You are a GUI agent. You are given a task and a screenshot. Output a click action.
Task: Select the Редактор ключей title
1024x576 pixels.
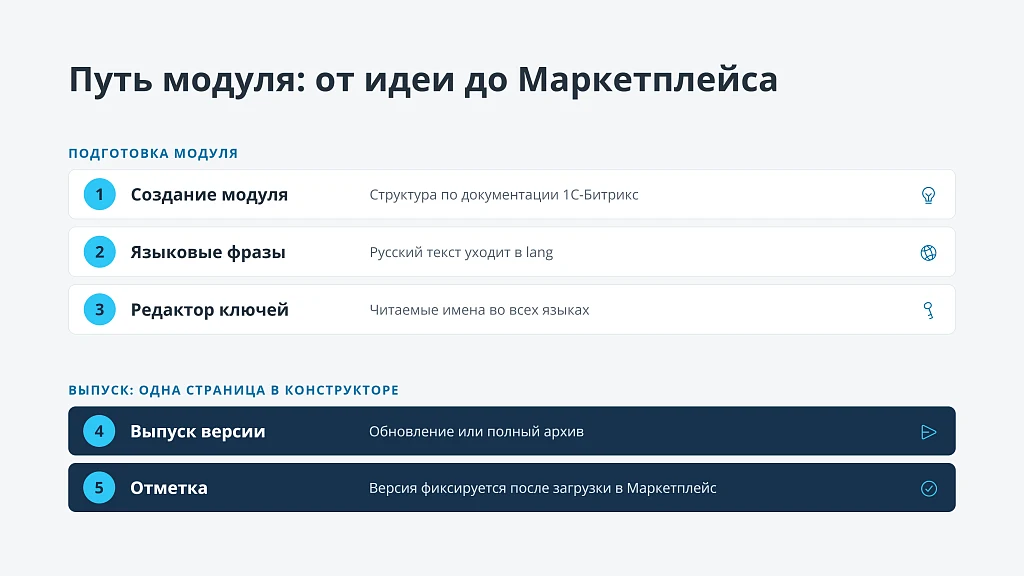tap(210, 310)
